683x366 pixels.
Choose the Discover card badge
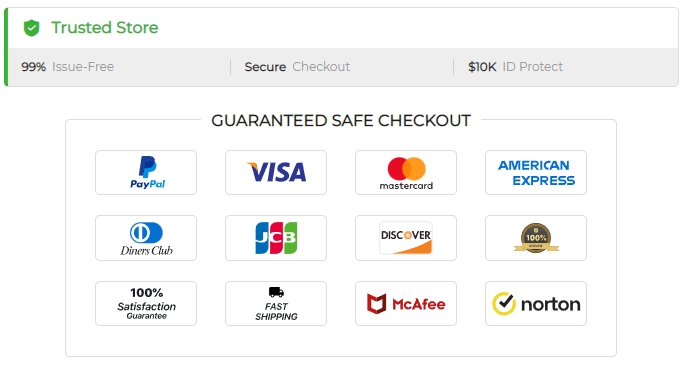pos(406,238)
